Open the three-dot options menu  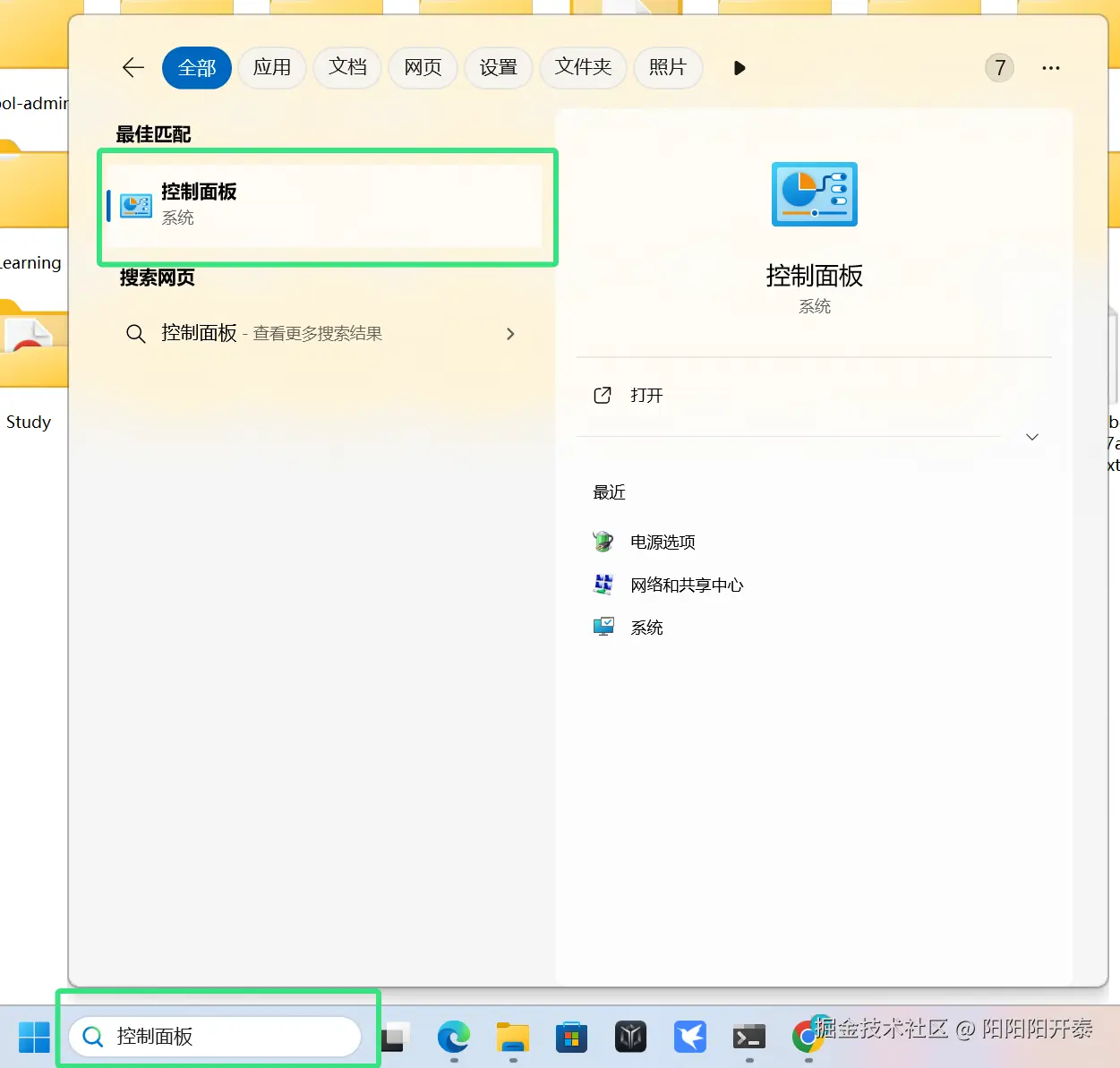[x=1051, y=68]
